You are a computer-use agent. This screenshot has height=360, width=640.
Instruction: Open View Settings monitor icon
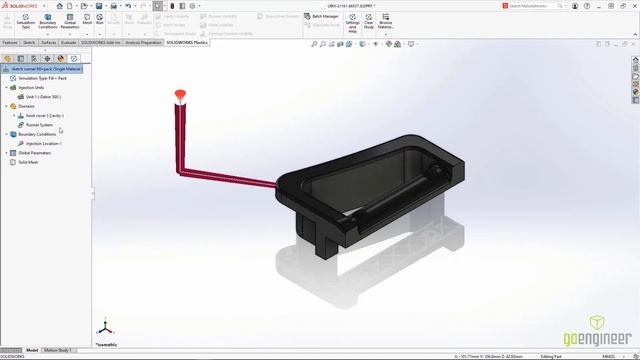411,44
